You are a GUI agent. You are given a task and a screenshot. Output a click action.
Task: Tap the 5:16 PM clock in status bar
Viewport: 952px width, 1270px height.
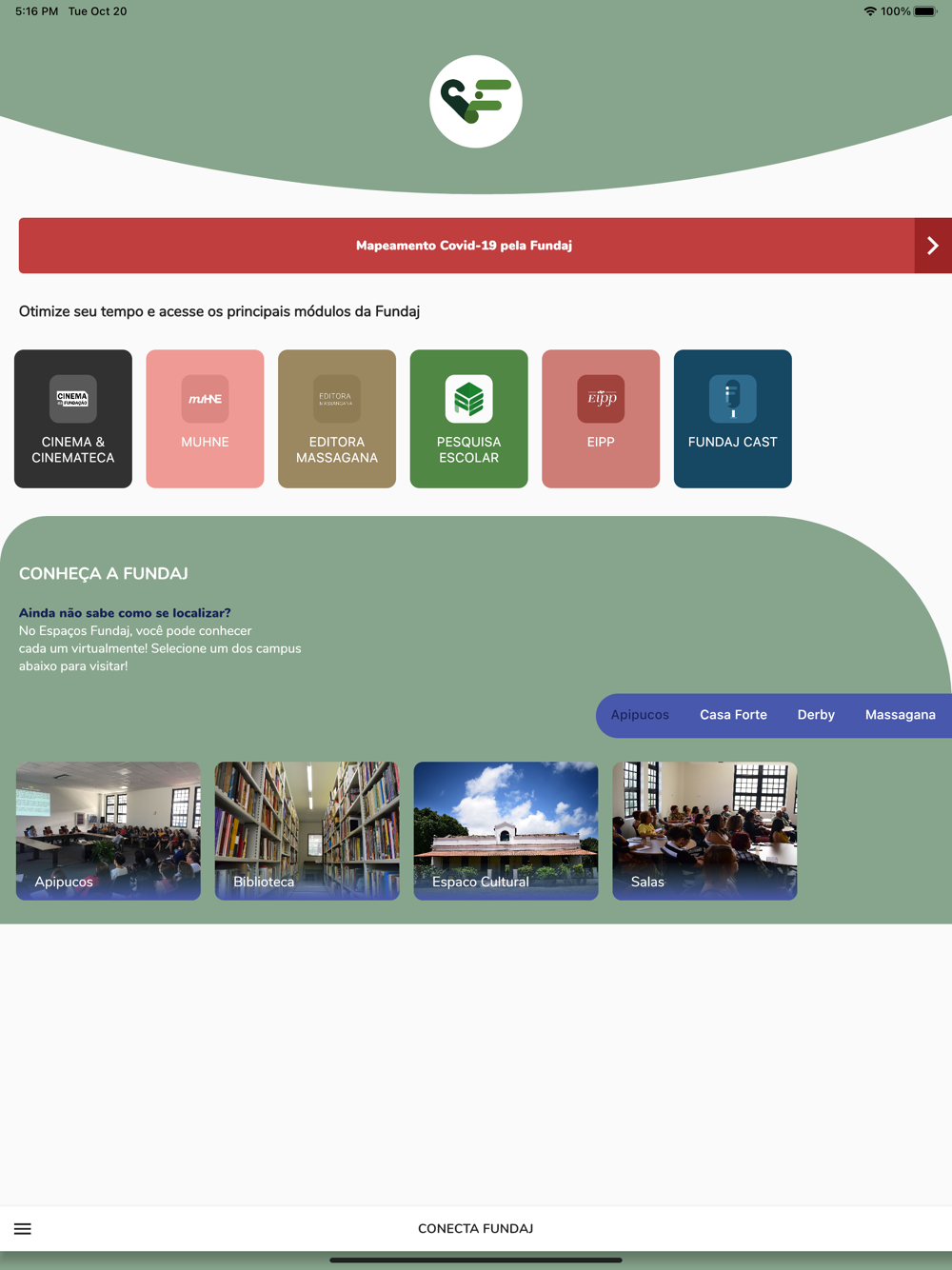tap(36, 11)
